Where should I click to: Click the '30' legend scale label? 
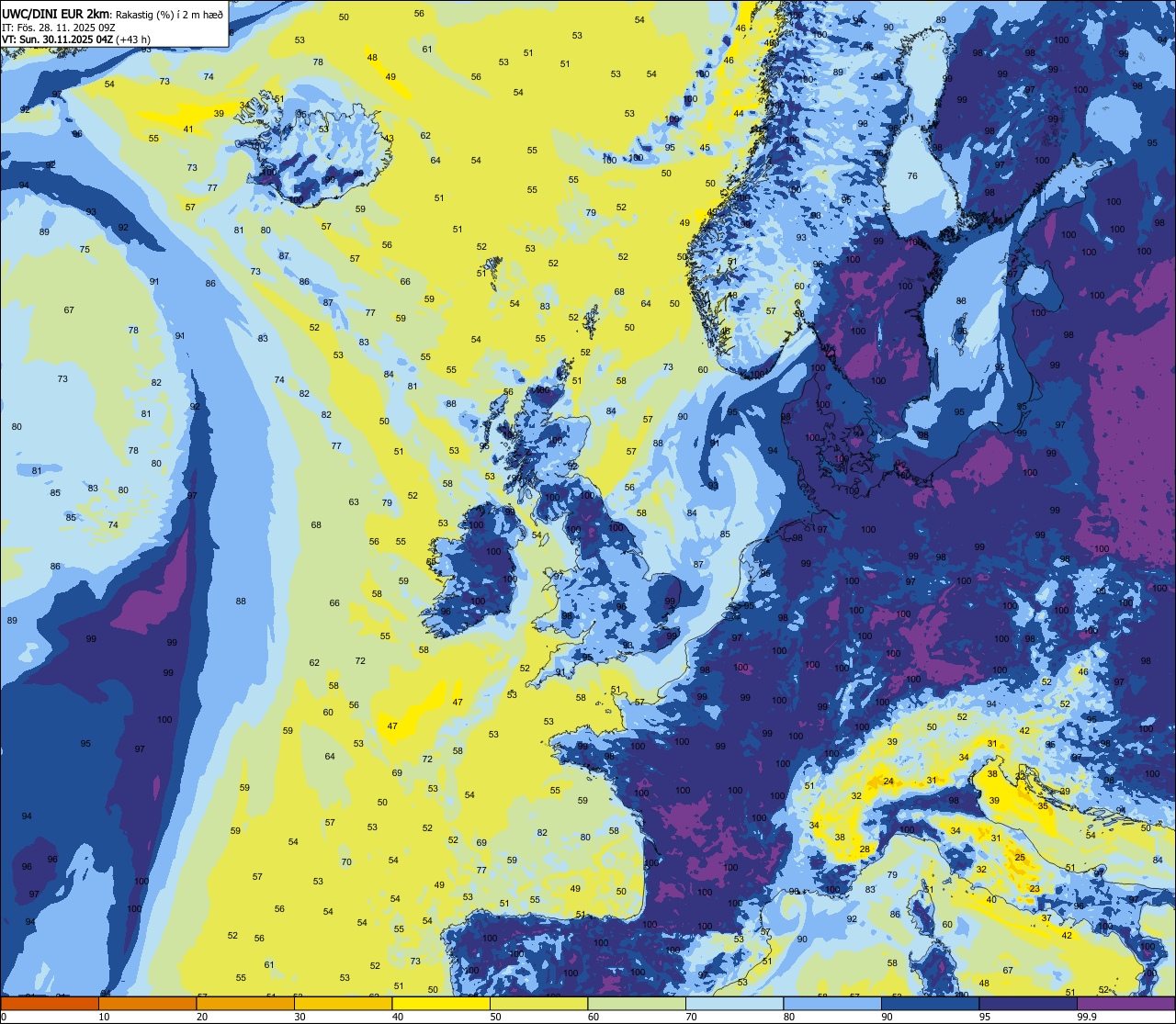[300, 1017]
